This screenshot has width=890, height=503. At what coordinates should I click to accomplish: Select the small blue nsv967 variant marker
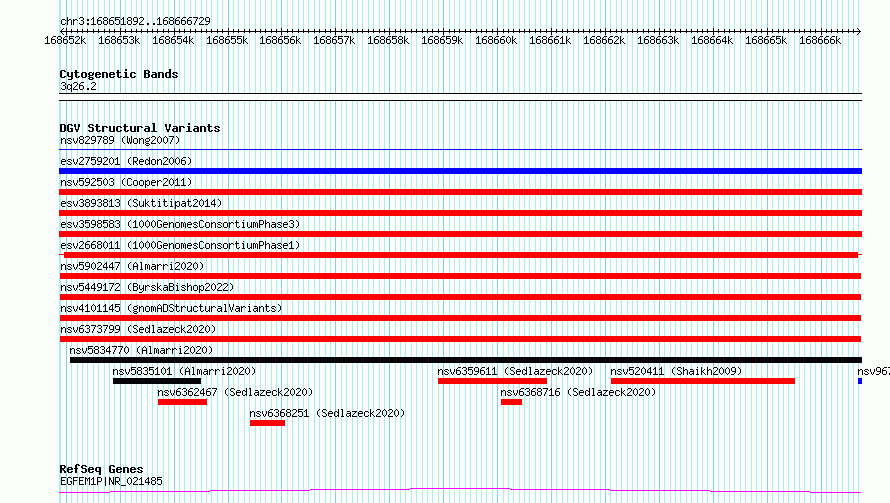coord(860,381)
